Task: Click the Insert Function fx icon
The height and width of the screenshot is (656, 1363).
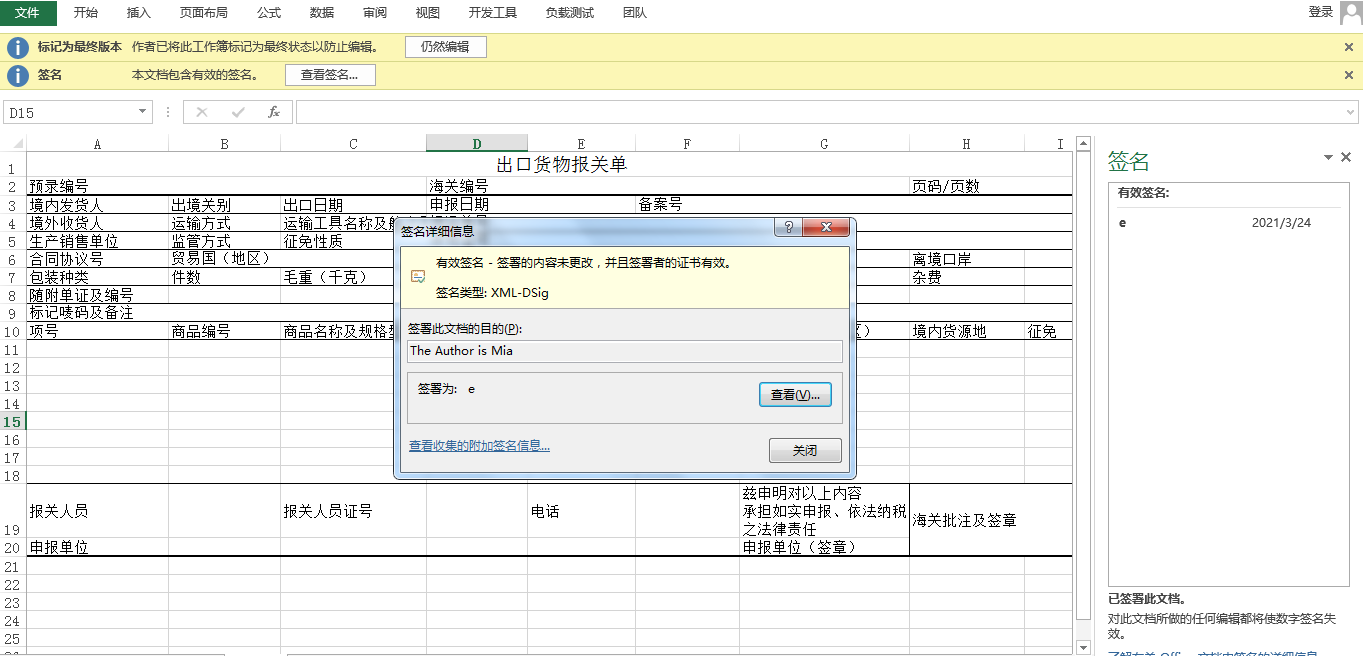Action: pyautogui.click(x=273, y=111)
